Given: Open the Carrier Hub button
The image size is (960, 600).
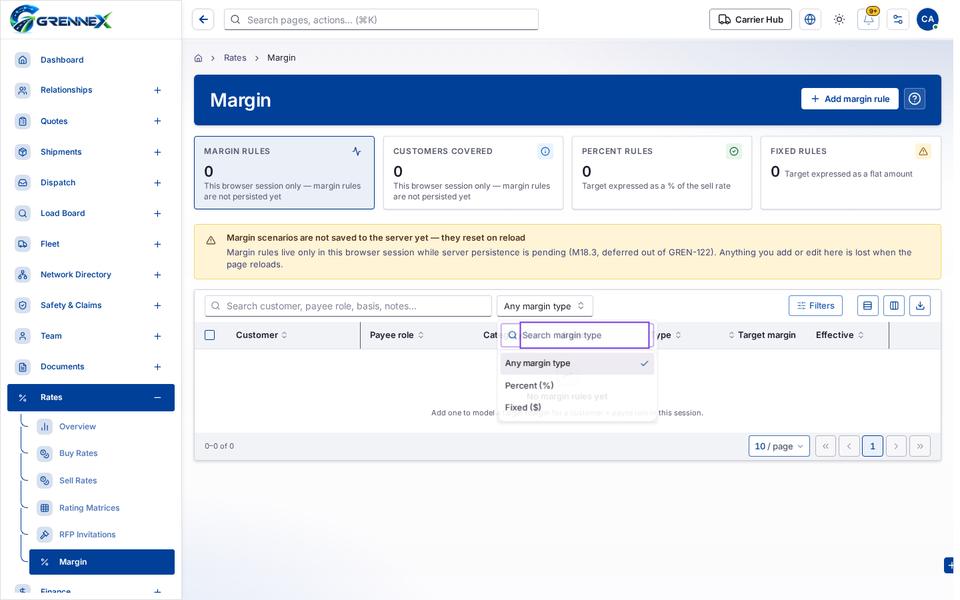Looking at the screenshot, I should click(x=750, y=20).
